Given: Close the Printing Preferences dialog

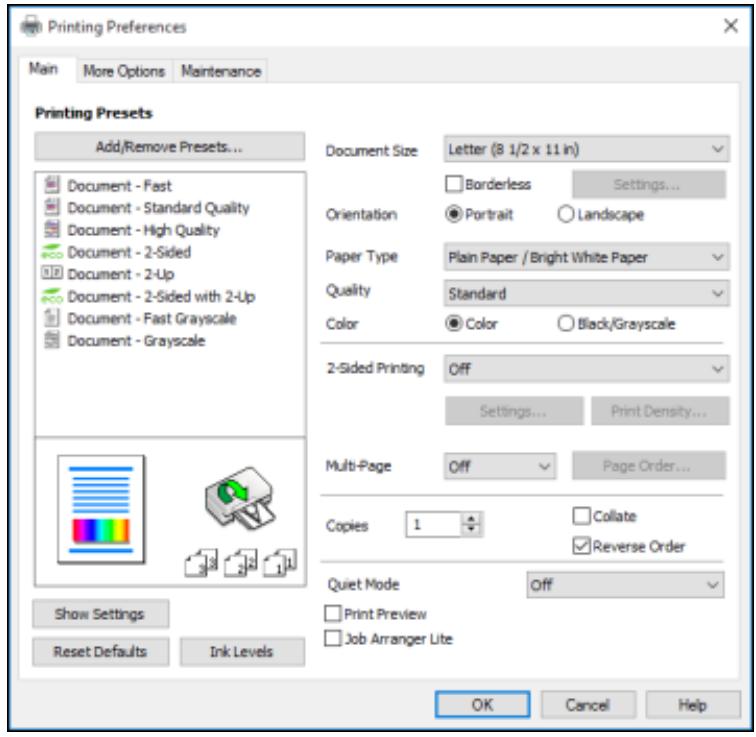Looking at the screenshot, I should point(730,26).
